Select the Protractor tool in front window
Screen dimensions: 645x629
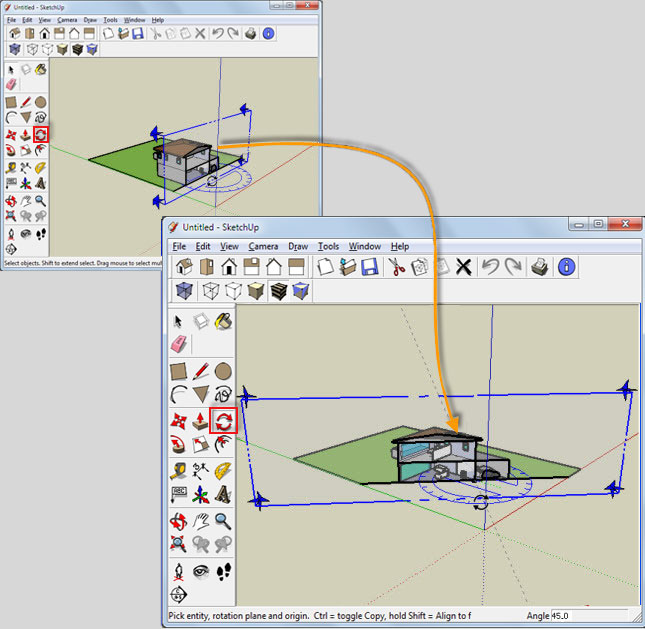click(223, 471)
